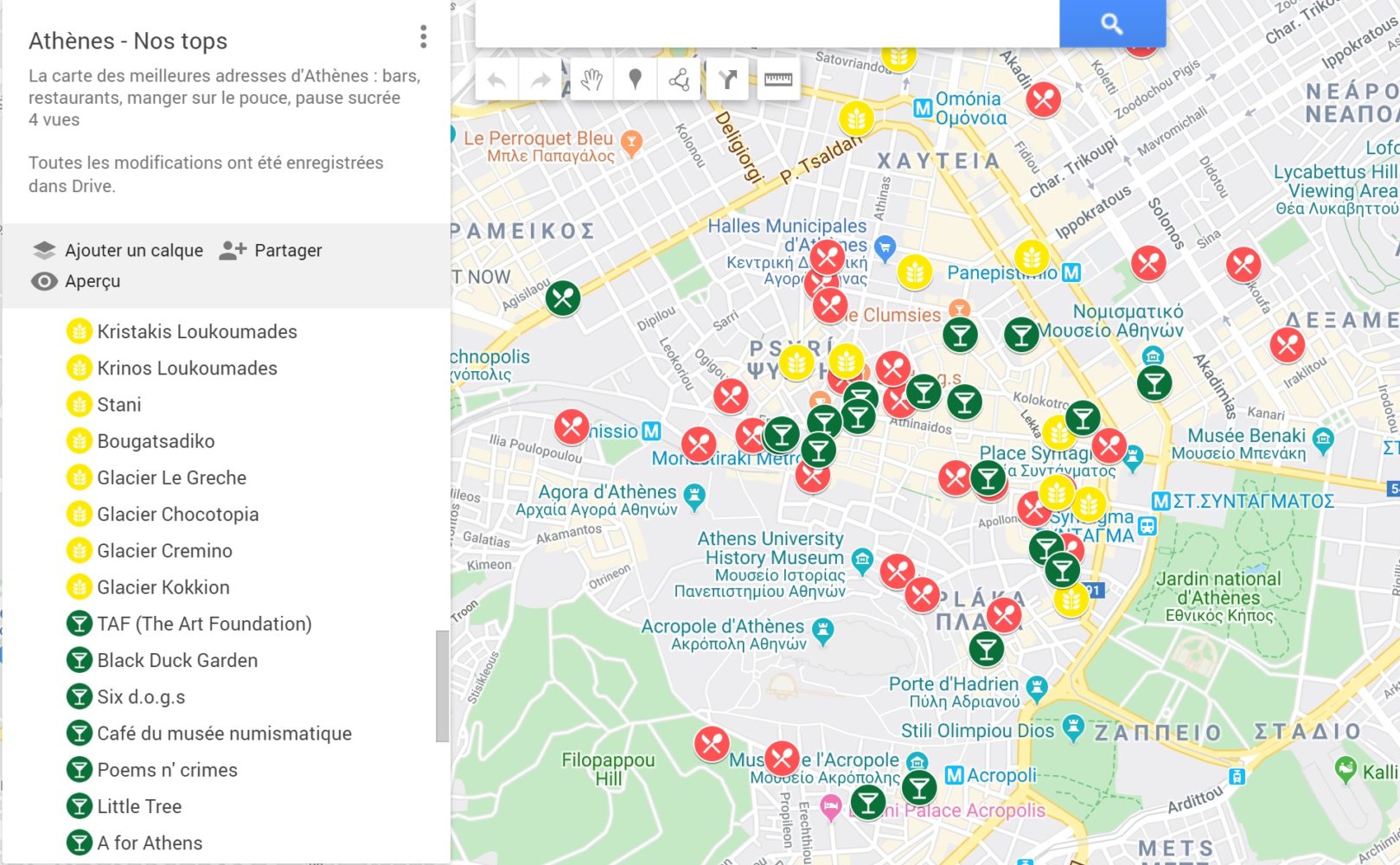Select Kristakis Loukoumades in the list
This screenshot has height=865, width=1400.
tap(197, 332)
